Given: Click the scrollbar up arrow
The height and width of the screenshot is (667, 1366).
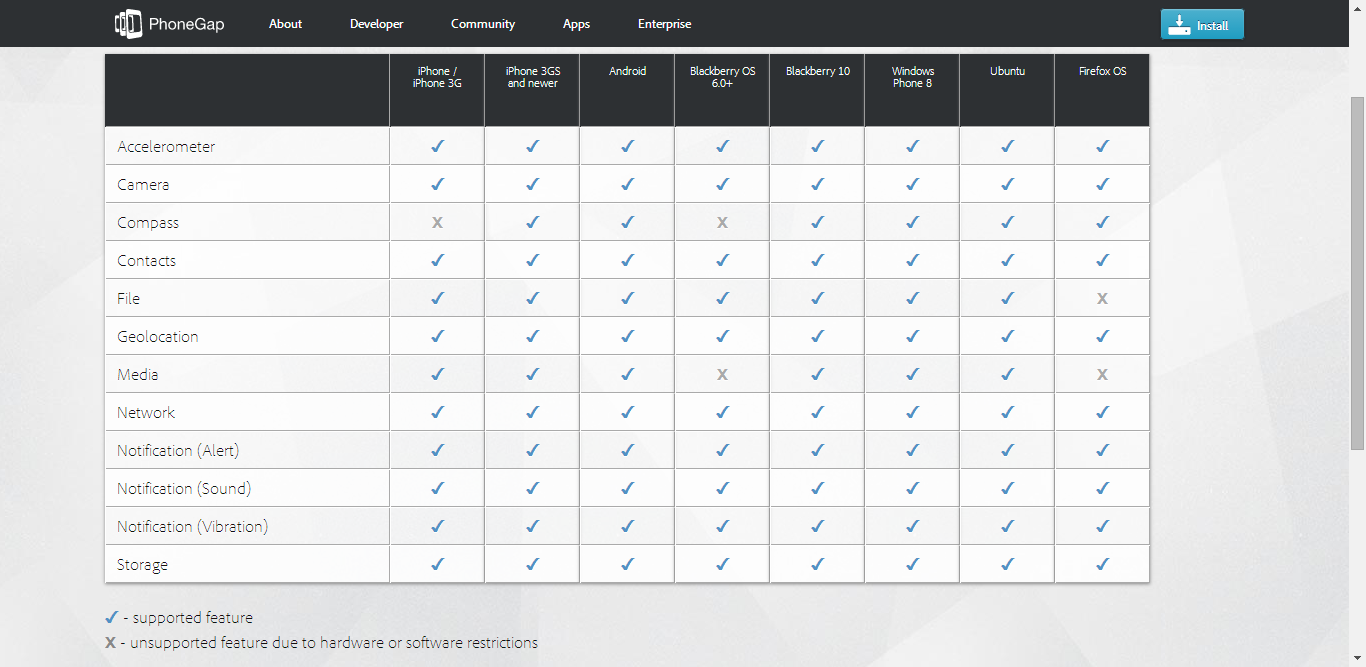Looking at the screenshot, I should coord(1357,7).
